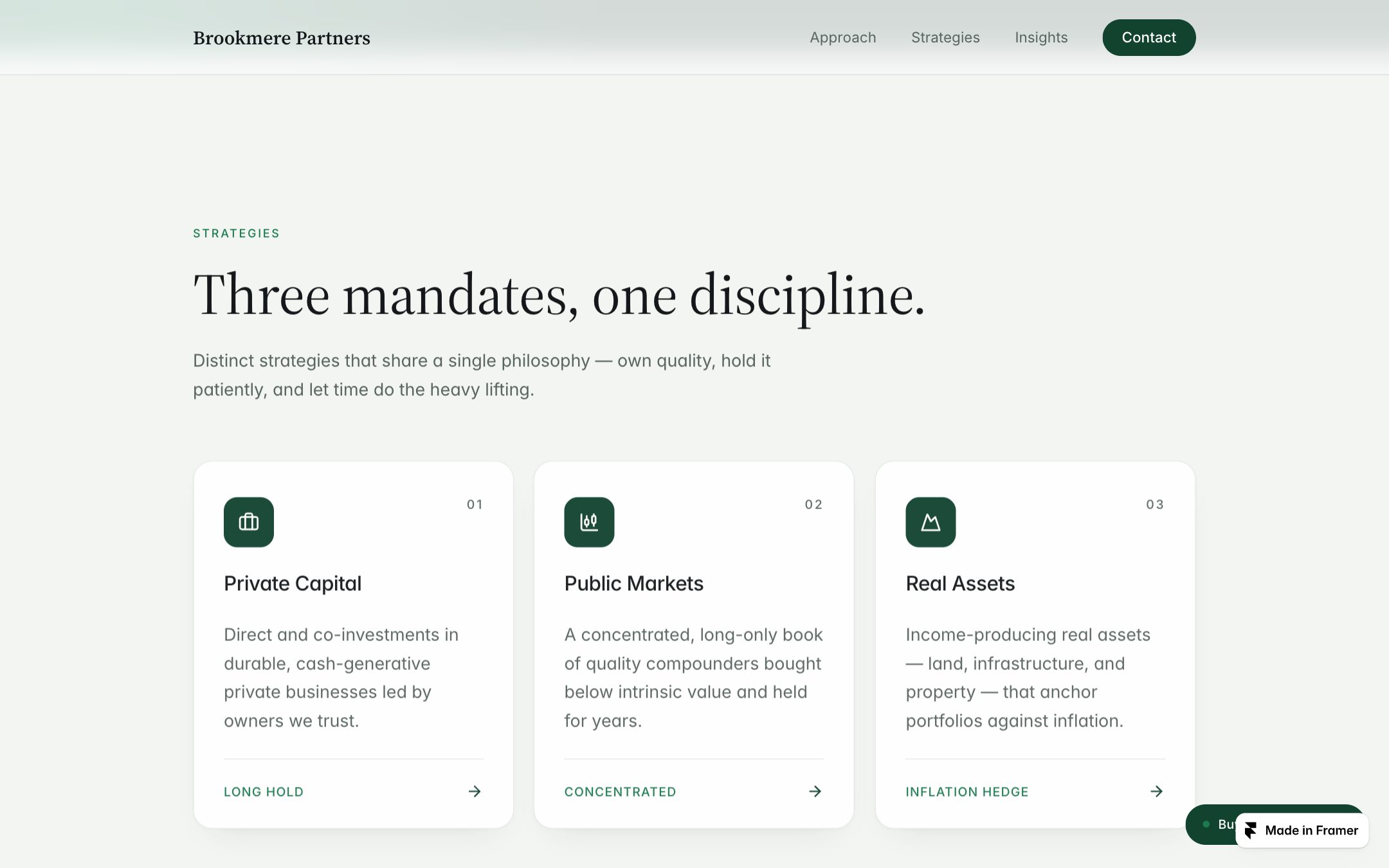
Task: Click the Framer logo in the badge
Action: pyautogui.click(x=1251, y=831)
